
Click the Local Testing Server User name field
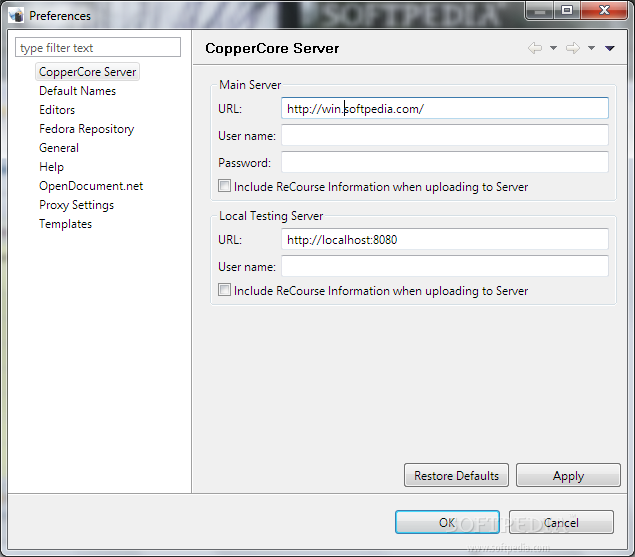[445, 266]
